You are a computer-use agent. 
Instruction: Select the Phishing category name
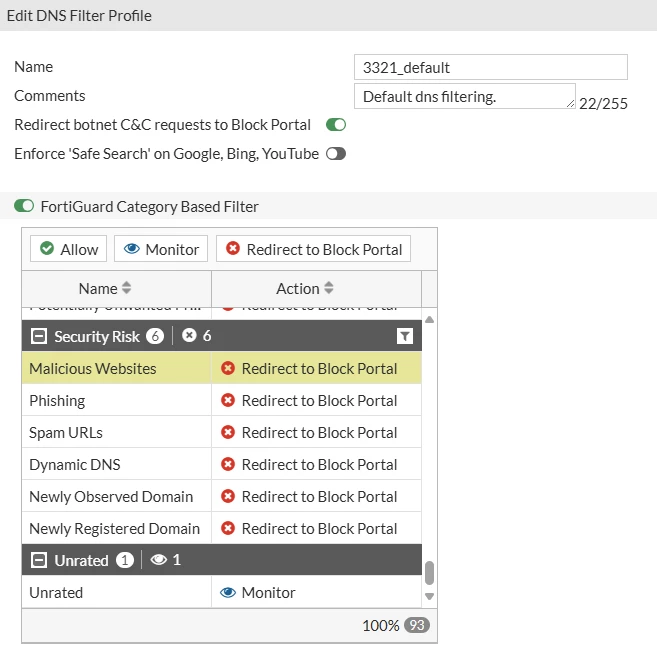pos(57,401)
